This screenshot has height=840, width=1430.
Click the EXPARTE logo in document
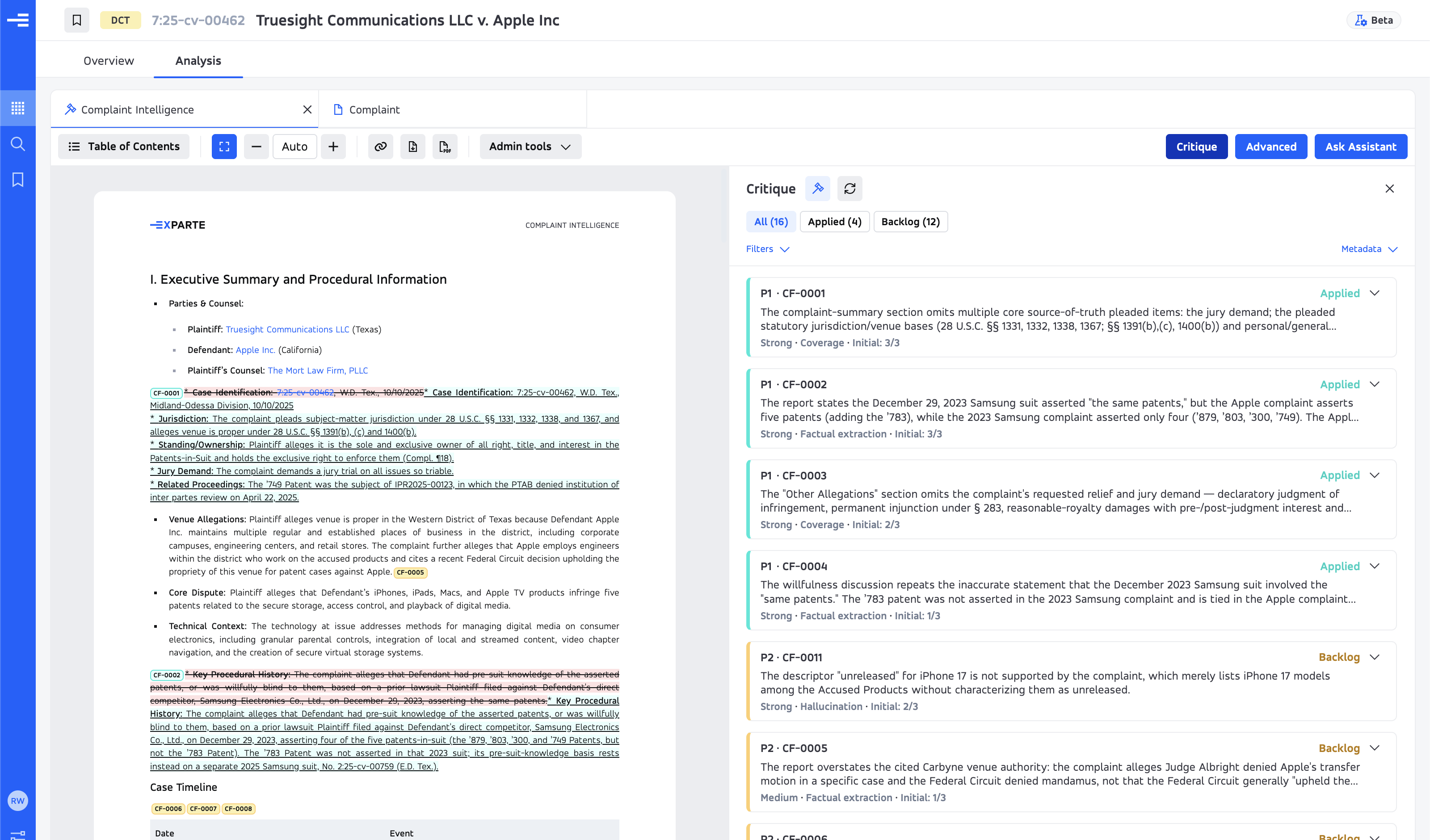(x=177, y=225)
